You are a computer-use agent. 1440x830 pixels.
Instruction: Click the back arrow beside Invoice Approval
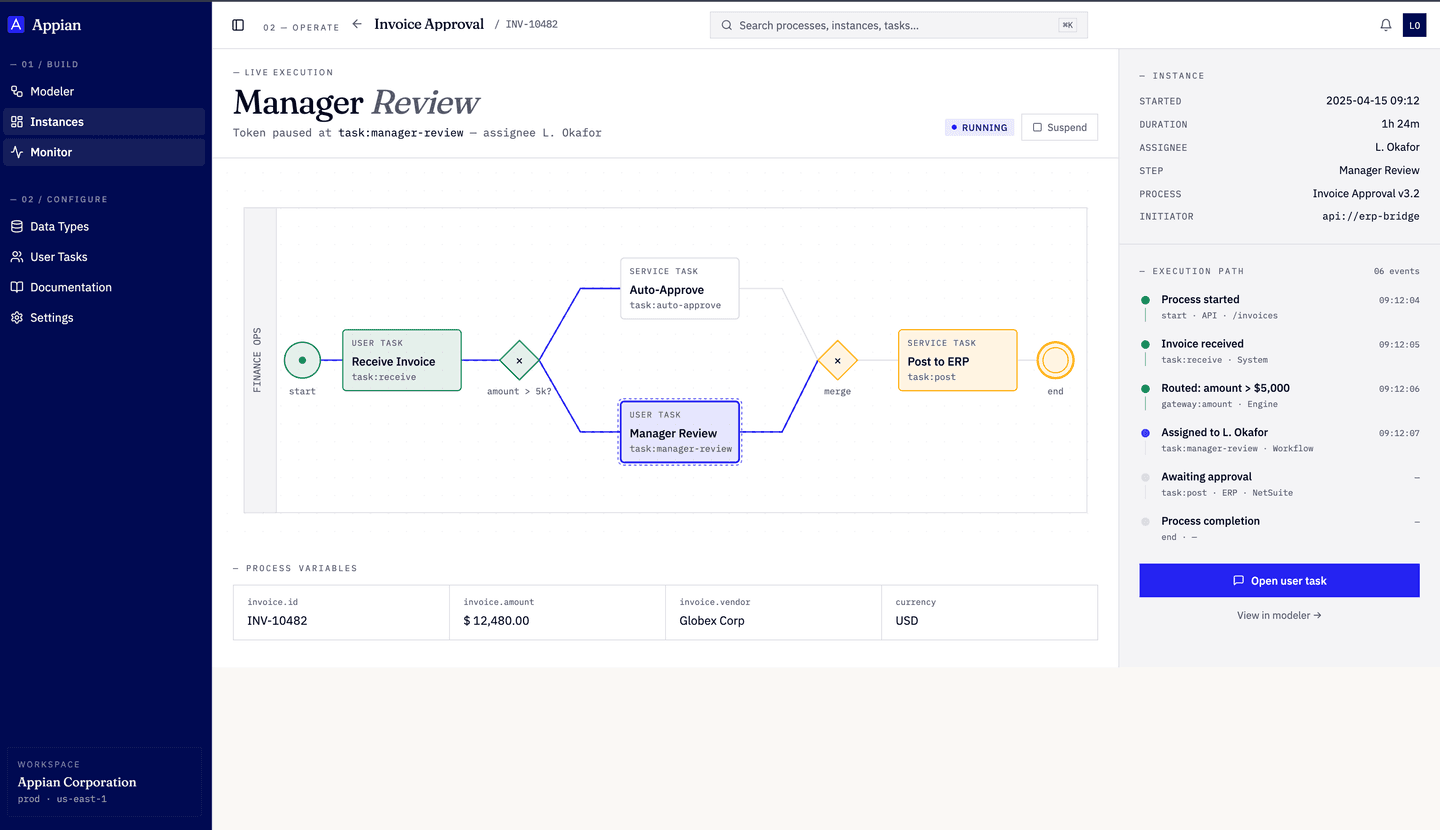click(x=356, y=23)
